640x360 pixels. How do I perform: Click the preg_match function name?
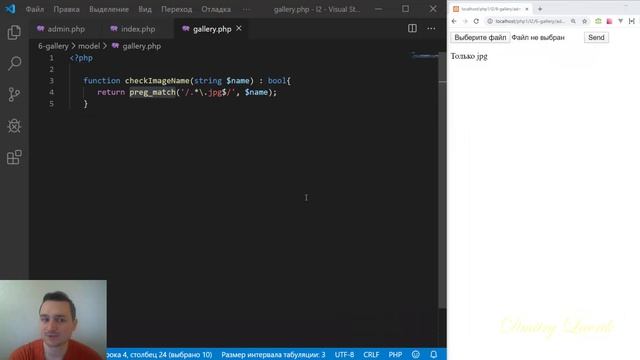152,92
